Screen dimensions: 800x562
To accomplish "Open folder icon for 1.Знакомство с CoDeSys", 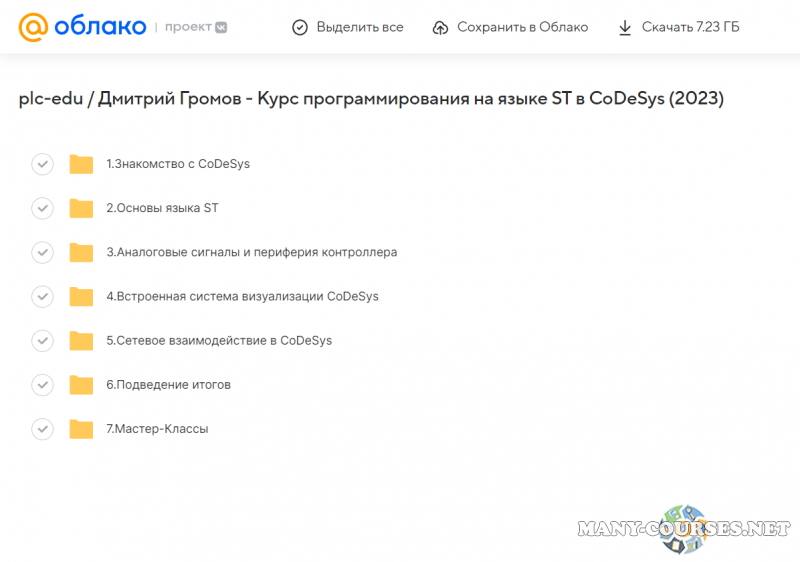I will [81, 164].
